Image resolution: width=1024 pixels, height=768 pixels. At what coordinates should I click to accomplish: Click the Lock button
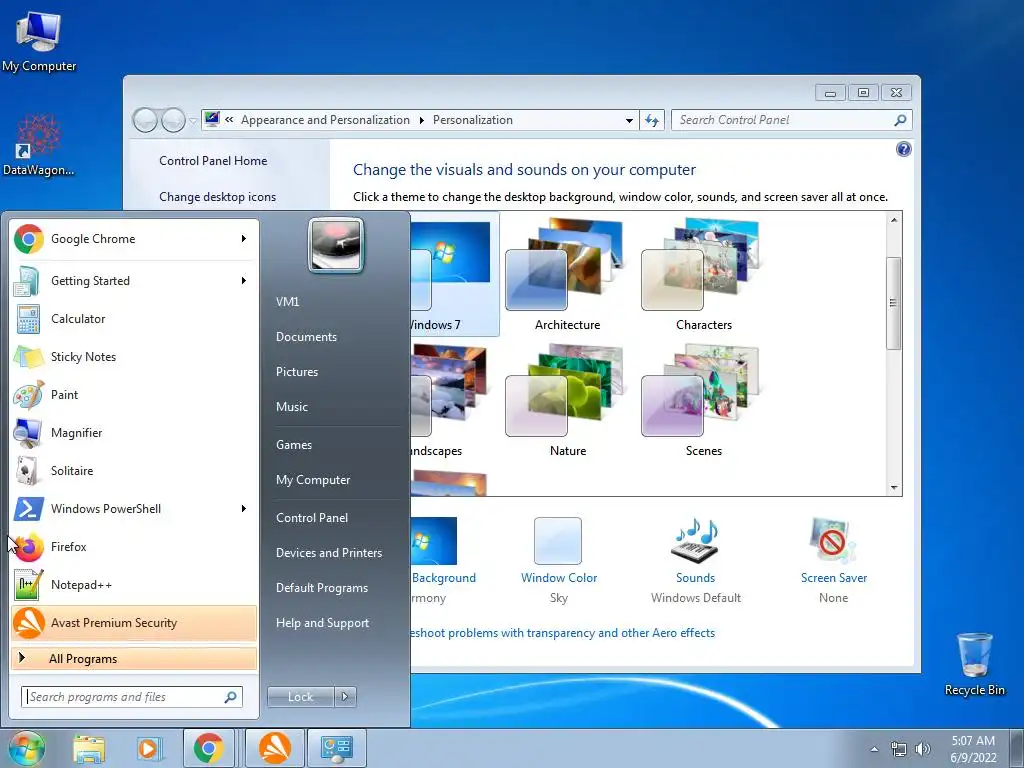coord(301,697)
